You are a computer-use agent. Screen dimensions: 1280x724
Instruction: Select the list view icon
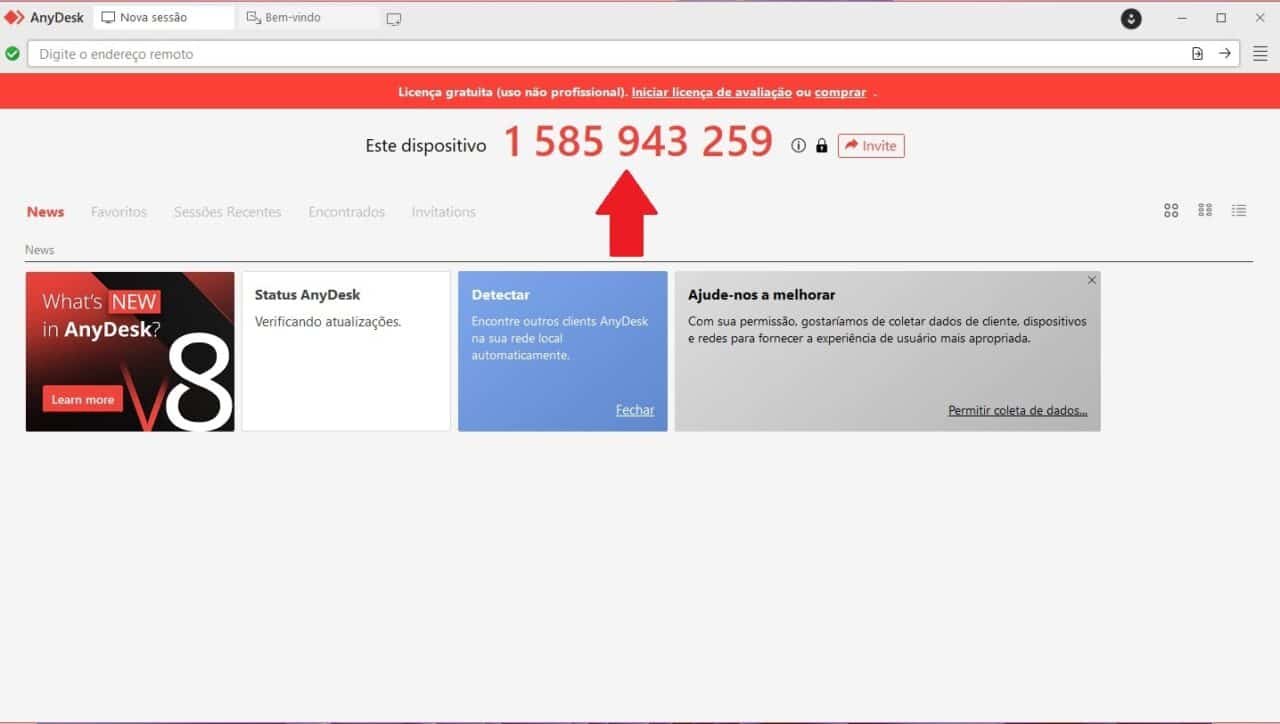1239,210
